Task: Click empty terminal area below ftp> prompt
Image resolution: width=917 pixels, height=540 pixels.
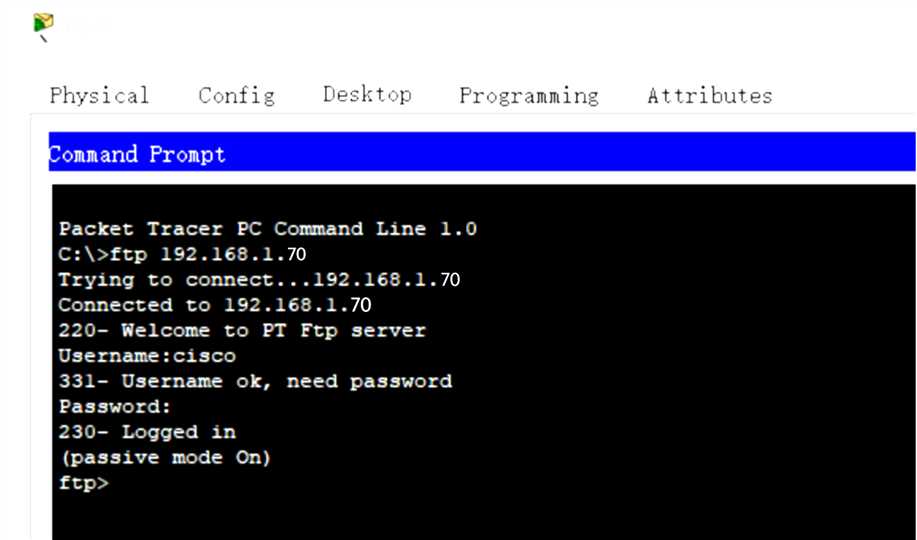Action: [x=480, y=515]
